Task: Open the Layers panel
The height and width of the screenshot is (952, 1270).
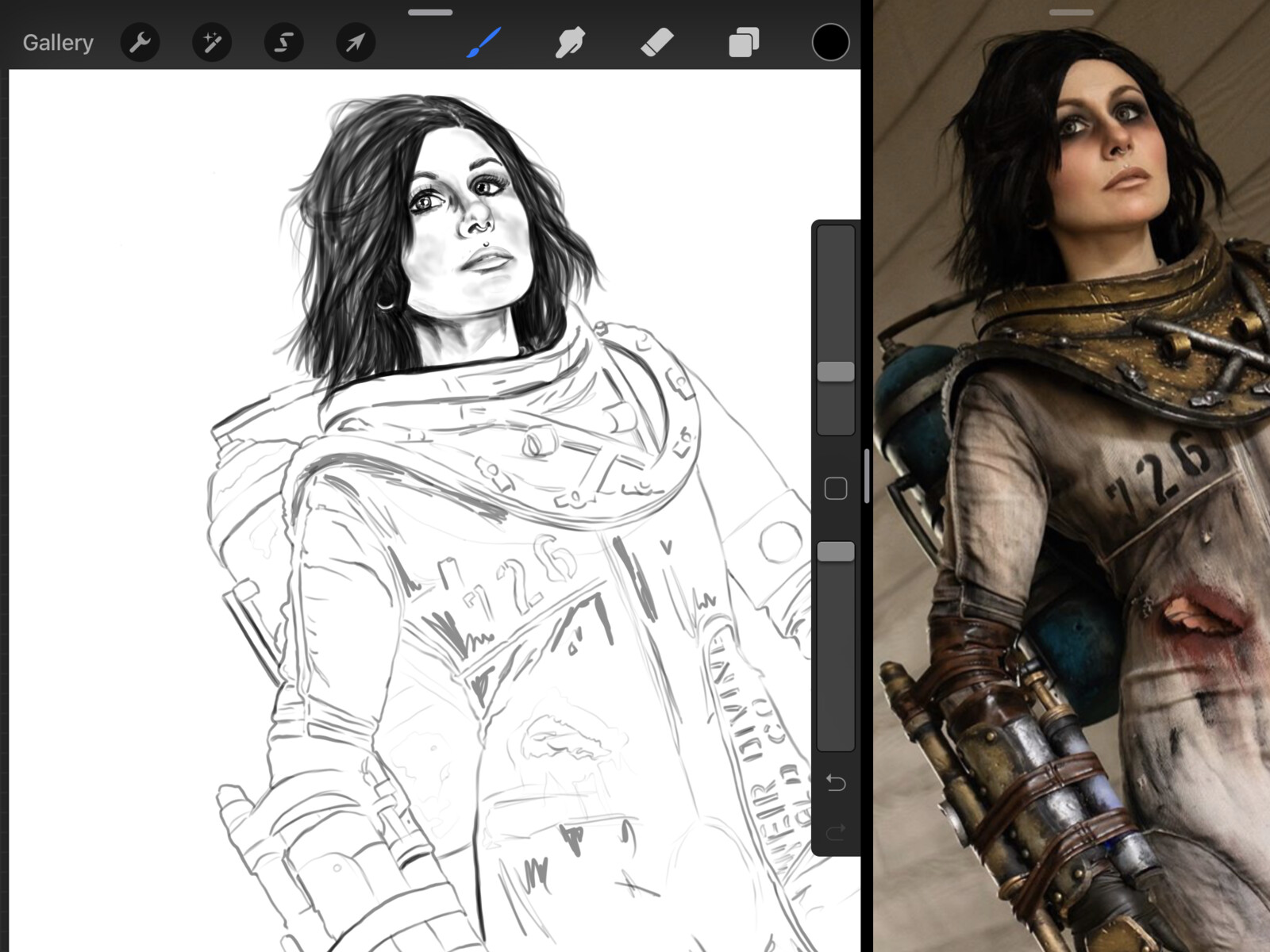Action: (x=744, y=42)
